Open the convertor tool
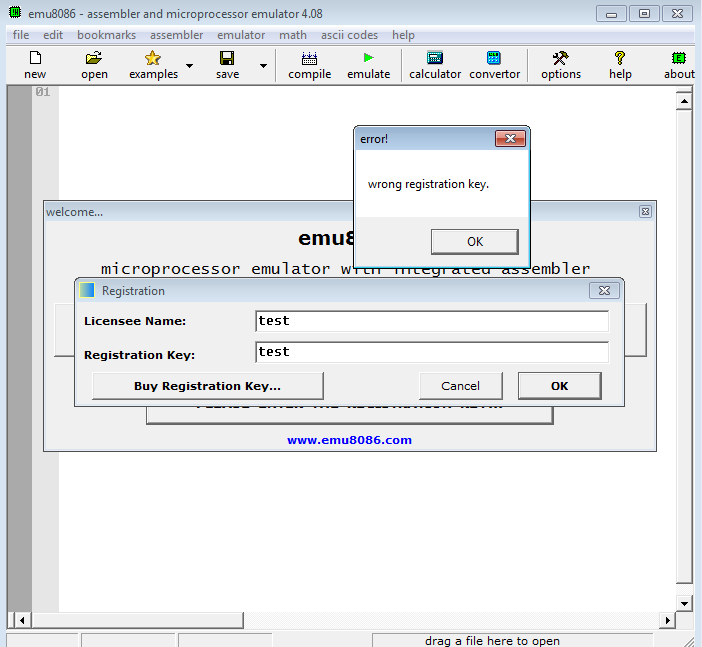This screenshot has width=702, height=647. 494,59
